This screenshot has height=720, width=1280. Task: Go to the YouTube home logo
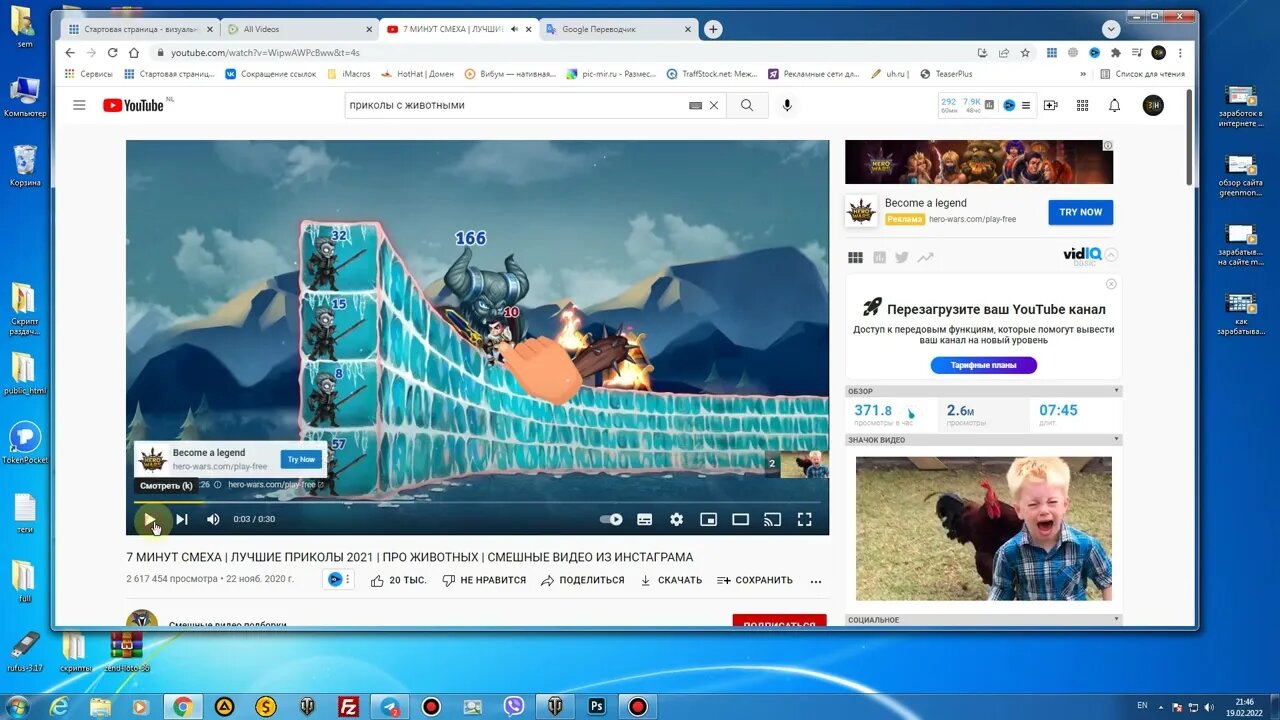(x=133, y=105)
